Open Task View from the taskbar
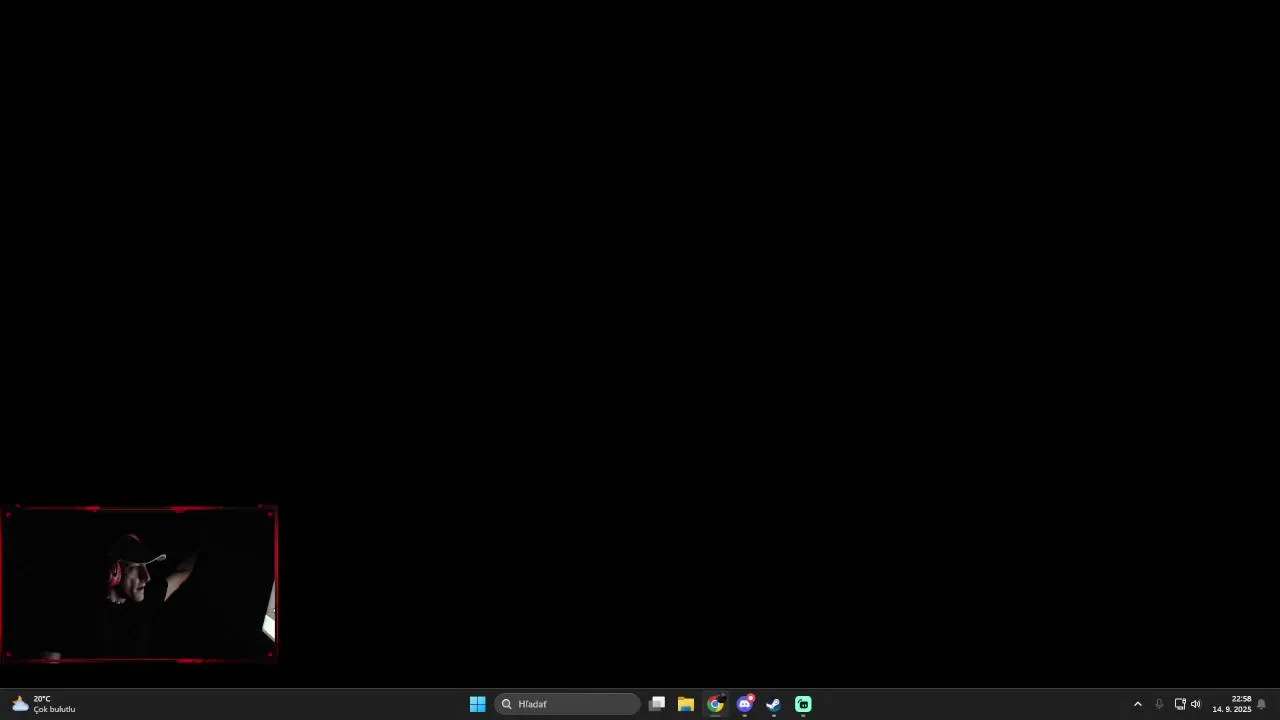1280x720 pixels. point(657,704)
